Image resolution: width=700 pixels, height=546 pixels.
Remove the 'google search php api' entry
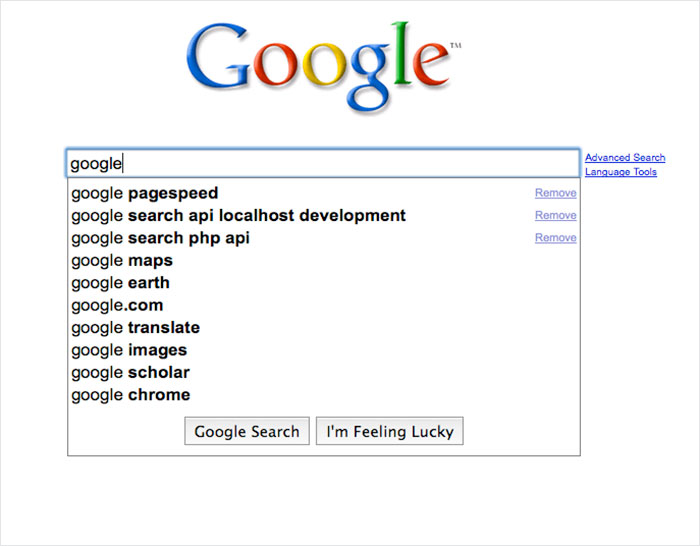click(x=555, y=238)
